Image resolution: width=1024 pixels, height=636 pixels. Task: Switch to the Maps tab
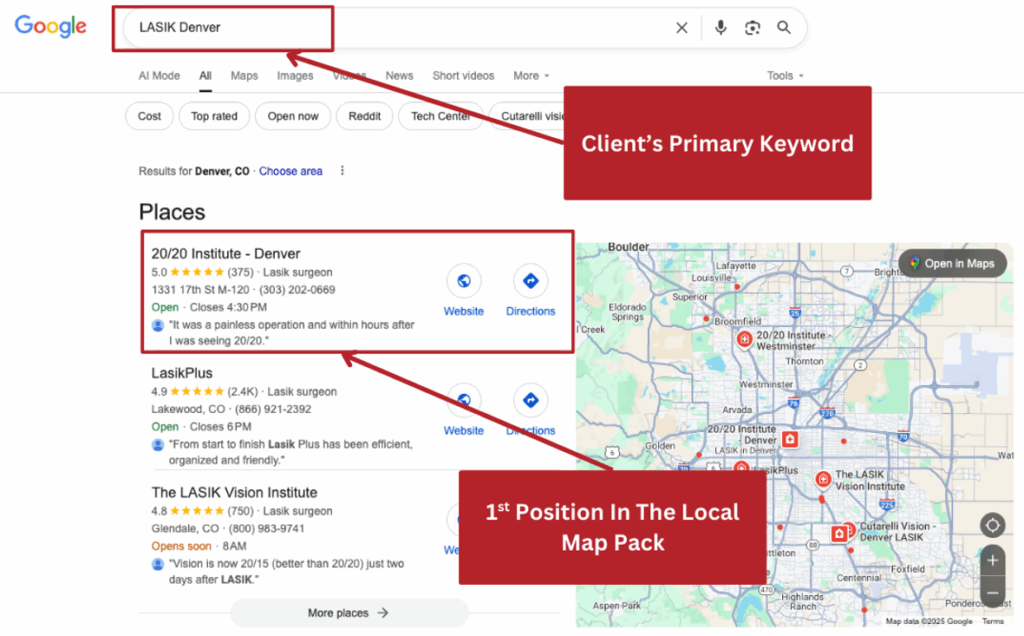tap(244, 76)
